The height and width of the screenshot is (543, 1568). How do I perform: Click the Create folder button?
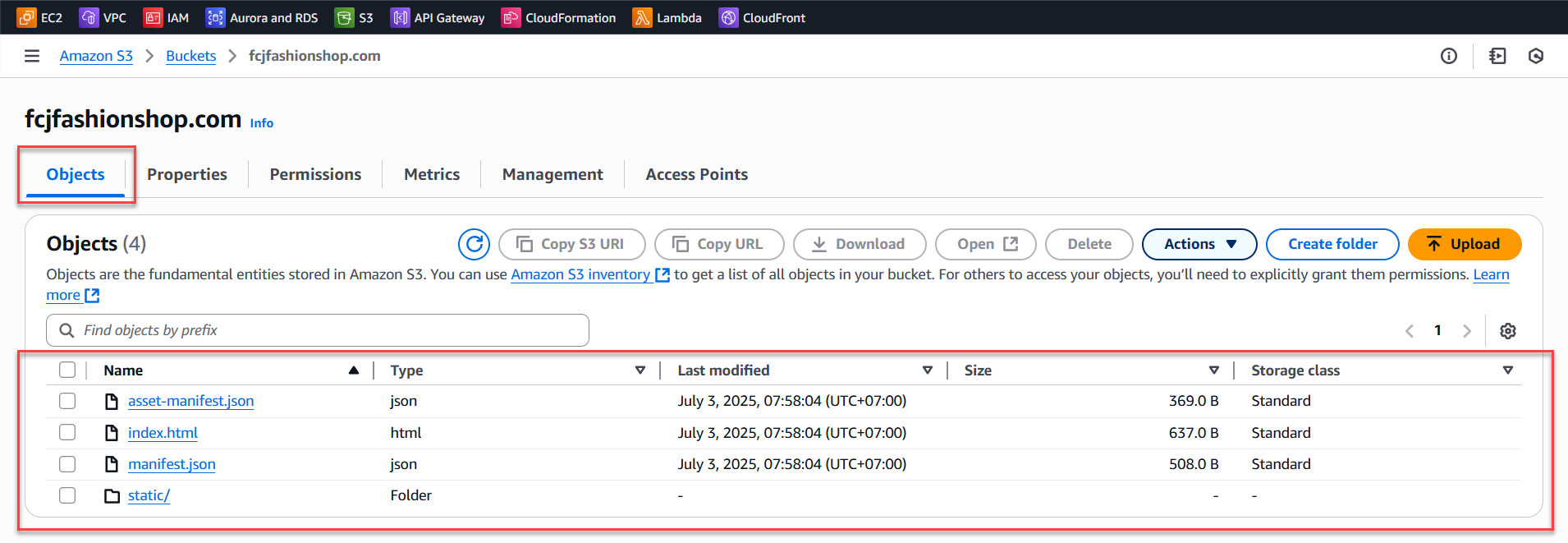pyautogui.click(x=1332, y=244)
